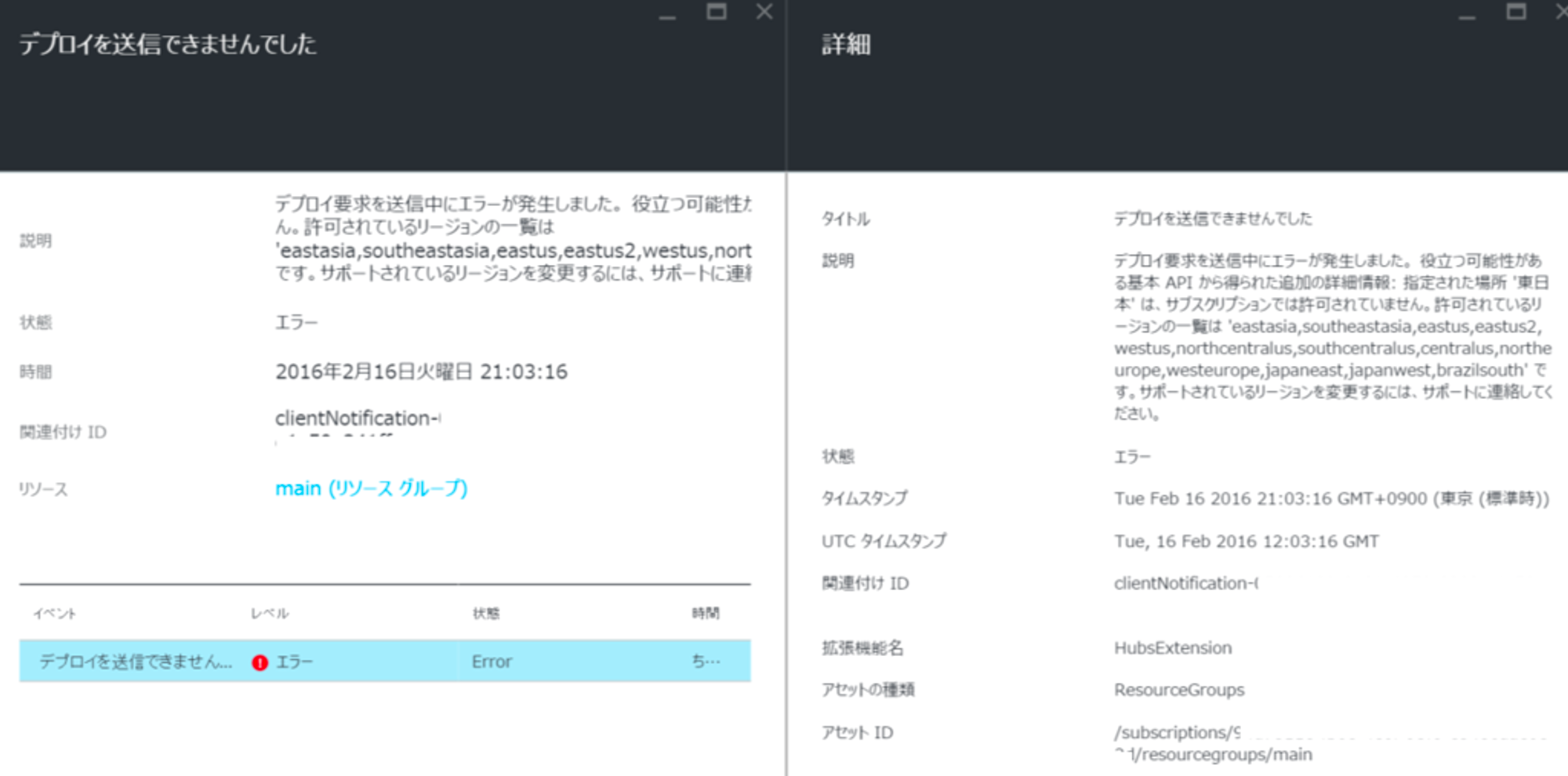Sort by the イベント column header

coord(55,613)
